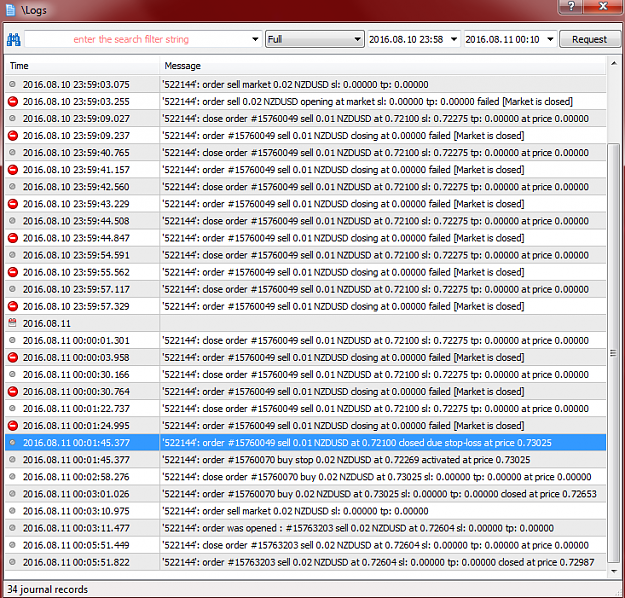The width and height of the screenshot is (625, 598).
Task: Click the binoculars search icon
Action: pos(14,39)
